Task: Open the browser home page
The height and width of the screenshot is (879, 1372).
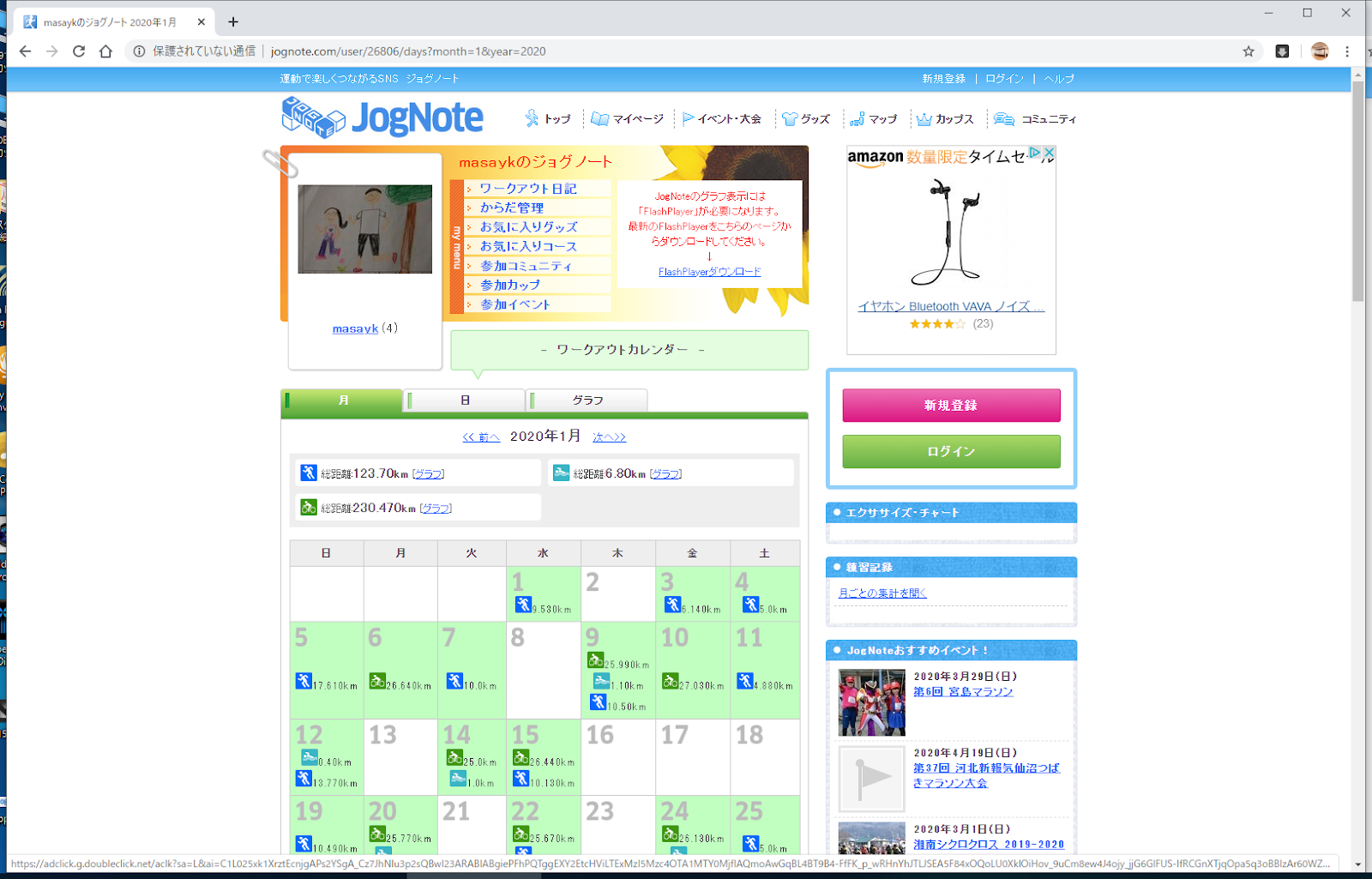Action: 105,51
